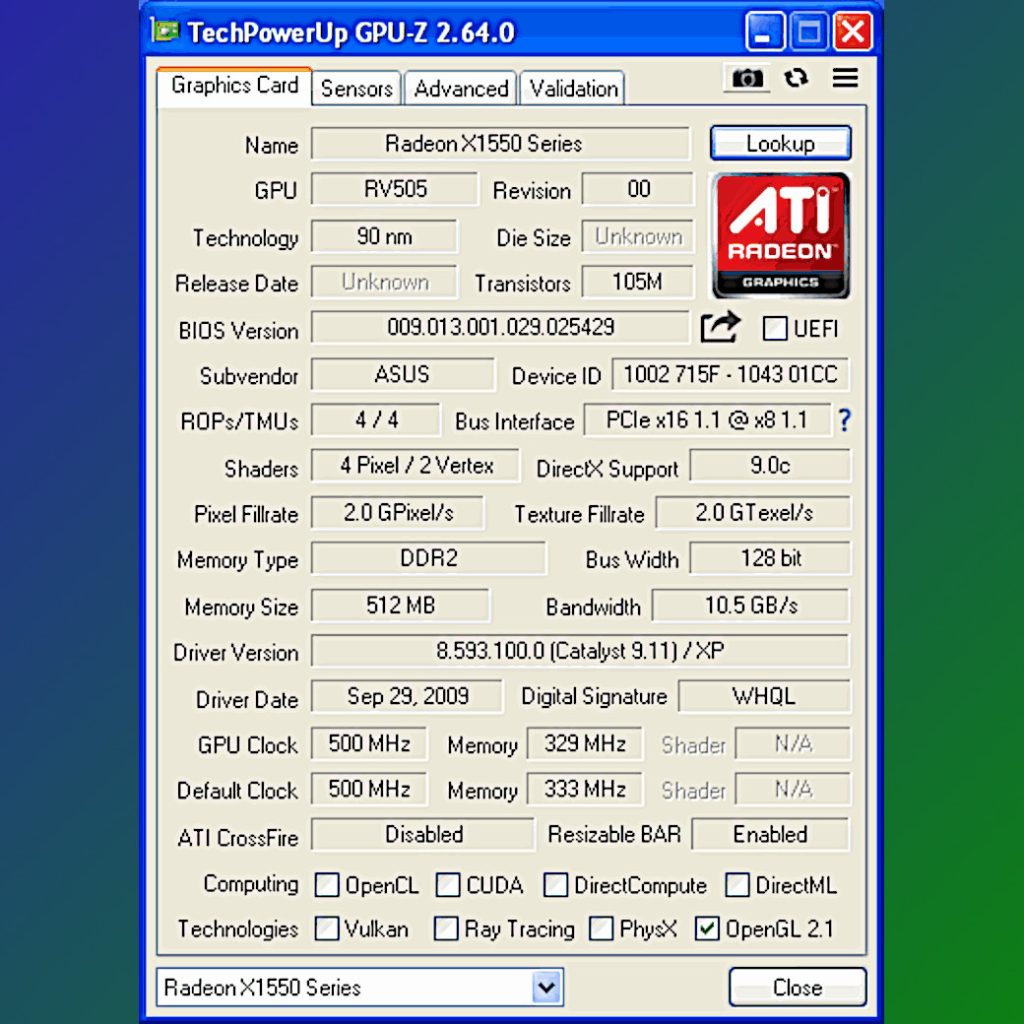Viewport: 1024px width, 1024px height.
Task: Toggle the OpenGL 2.1 checkbox
Action: point(707,929)
